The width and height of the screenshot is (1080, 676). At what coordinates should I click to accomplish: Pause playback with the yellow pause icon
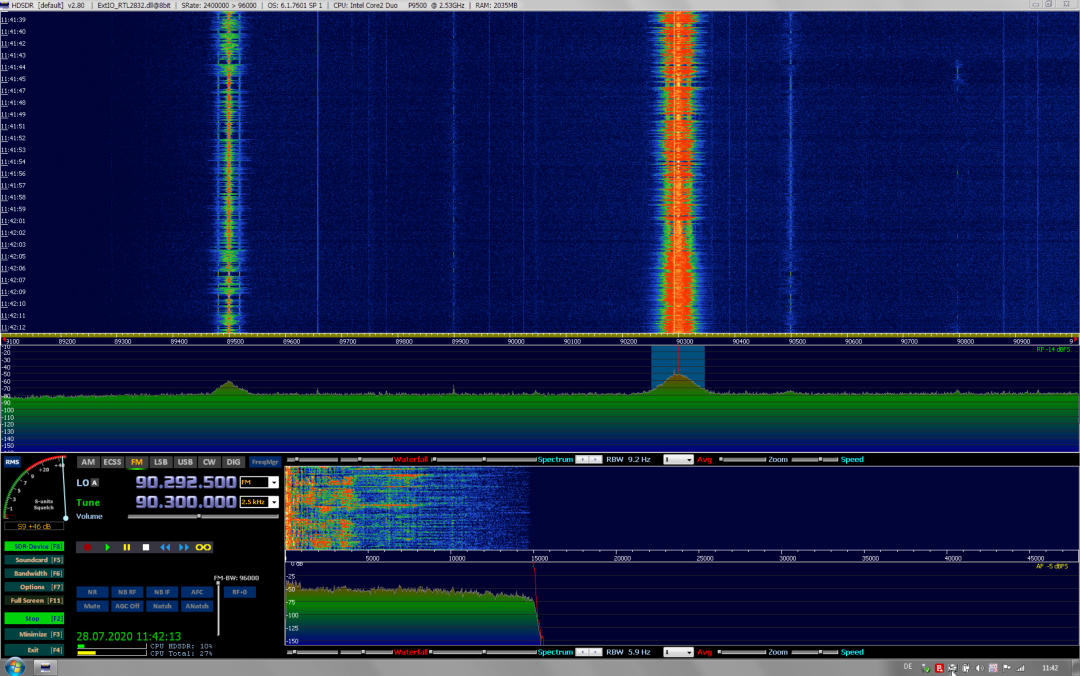(126, 547)
